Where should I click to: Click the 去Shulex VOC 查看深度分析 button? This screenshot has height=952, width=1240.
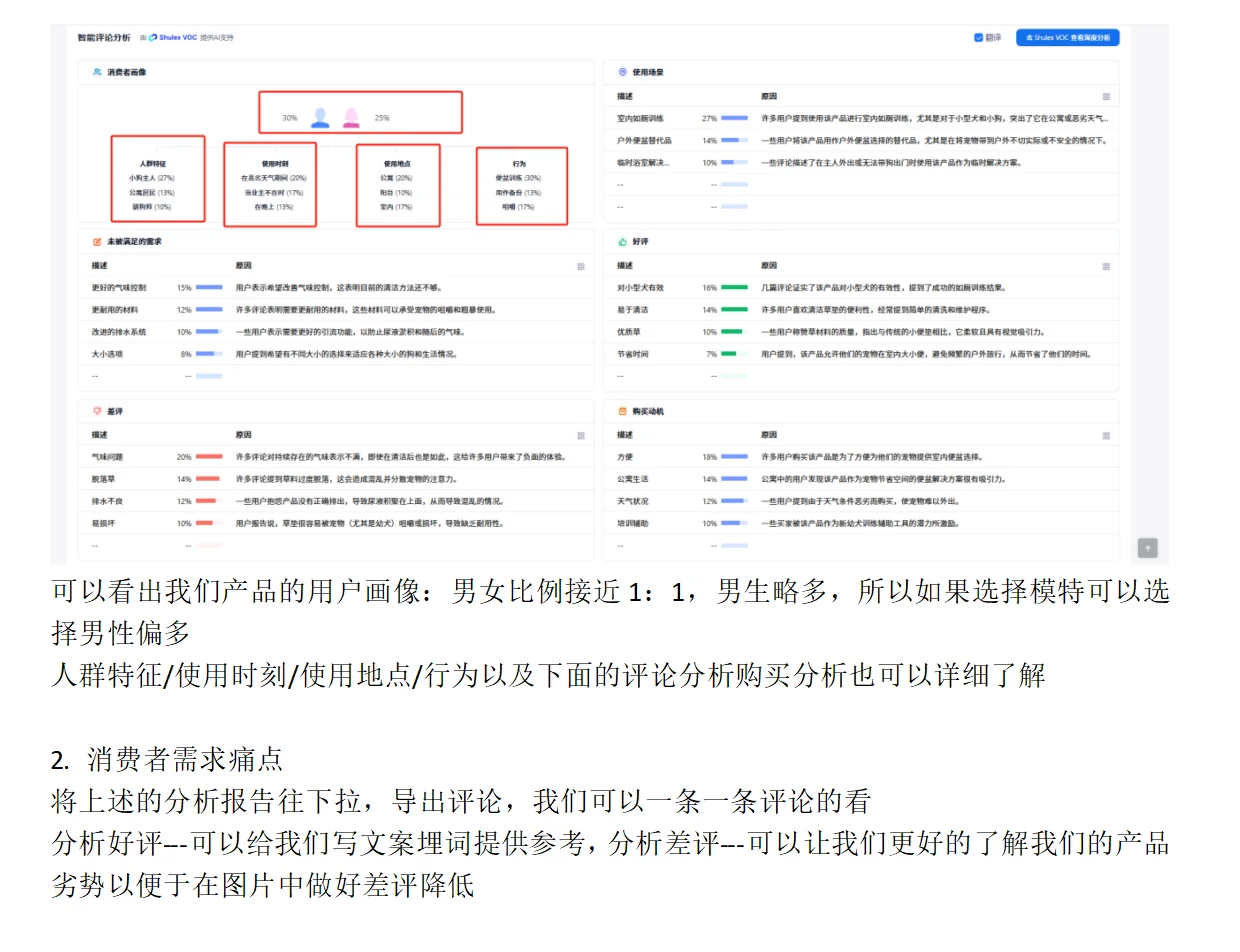pos(1070,37)
